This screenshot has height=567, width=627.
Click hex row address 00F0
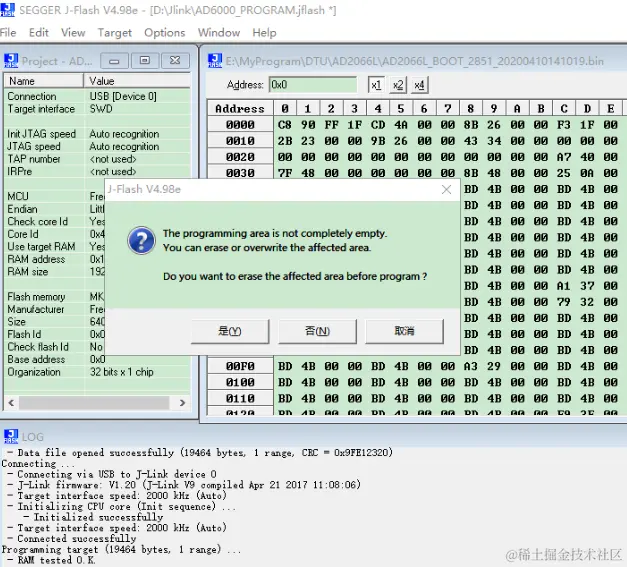[240, 366]
